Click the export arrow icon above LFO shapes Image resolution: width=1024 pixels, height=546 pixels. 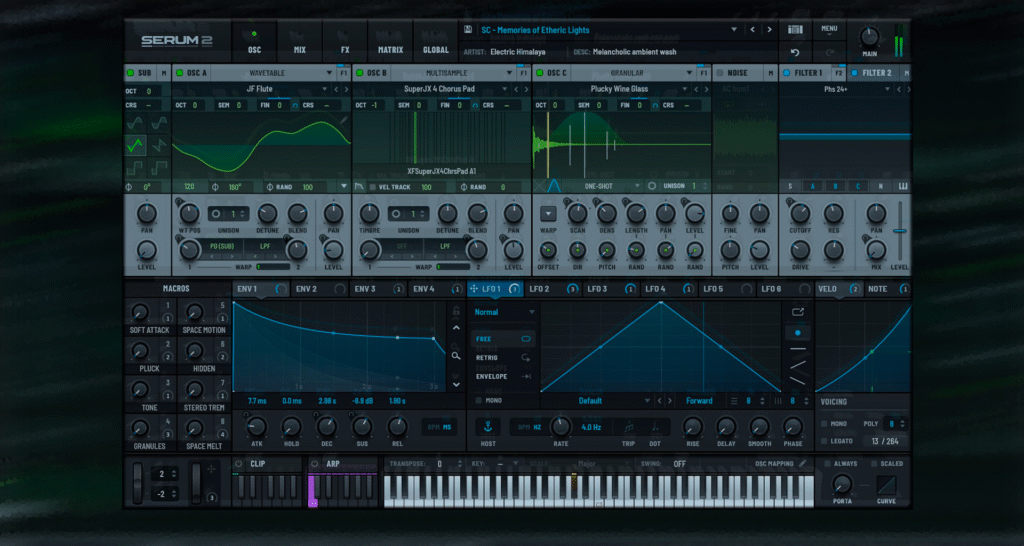[797, 311]
